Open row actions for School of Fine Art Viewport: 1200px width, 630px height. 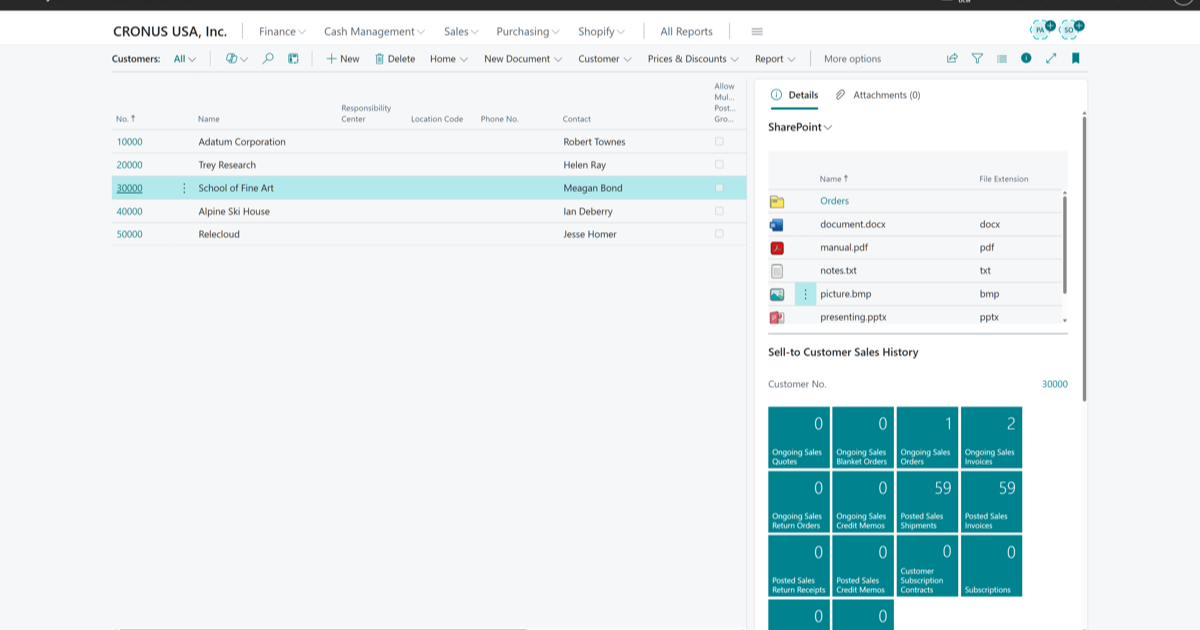[184, 188]
